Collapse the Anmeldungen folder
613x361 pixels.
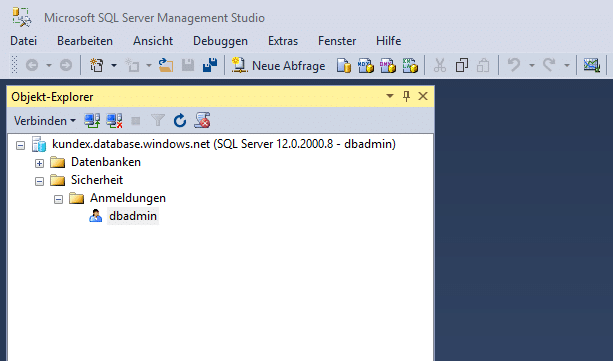[x=58, y=199]
